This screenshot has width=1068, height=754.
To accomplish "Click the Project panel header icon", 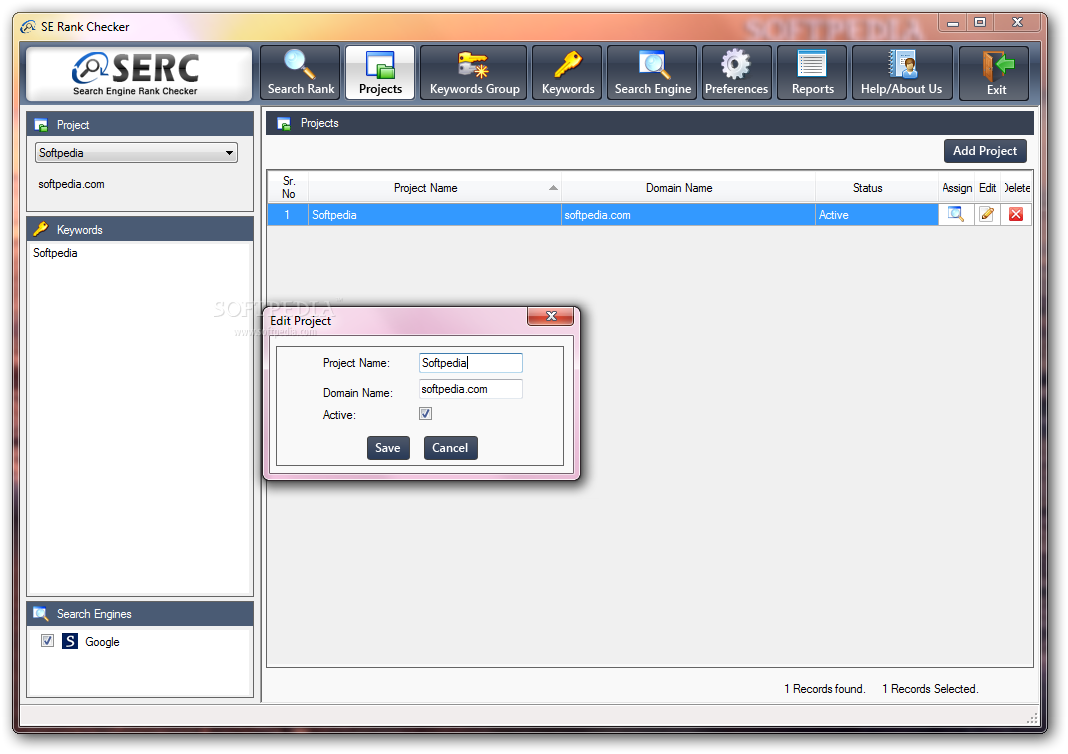I will 41,125.
